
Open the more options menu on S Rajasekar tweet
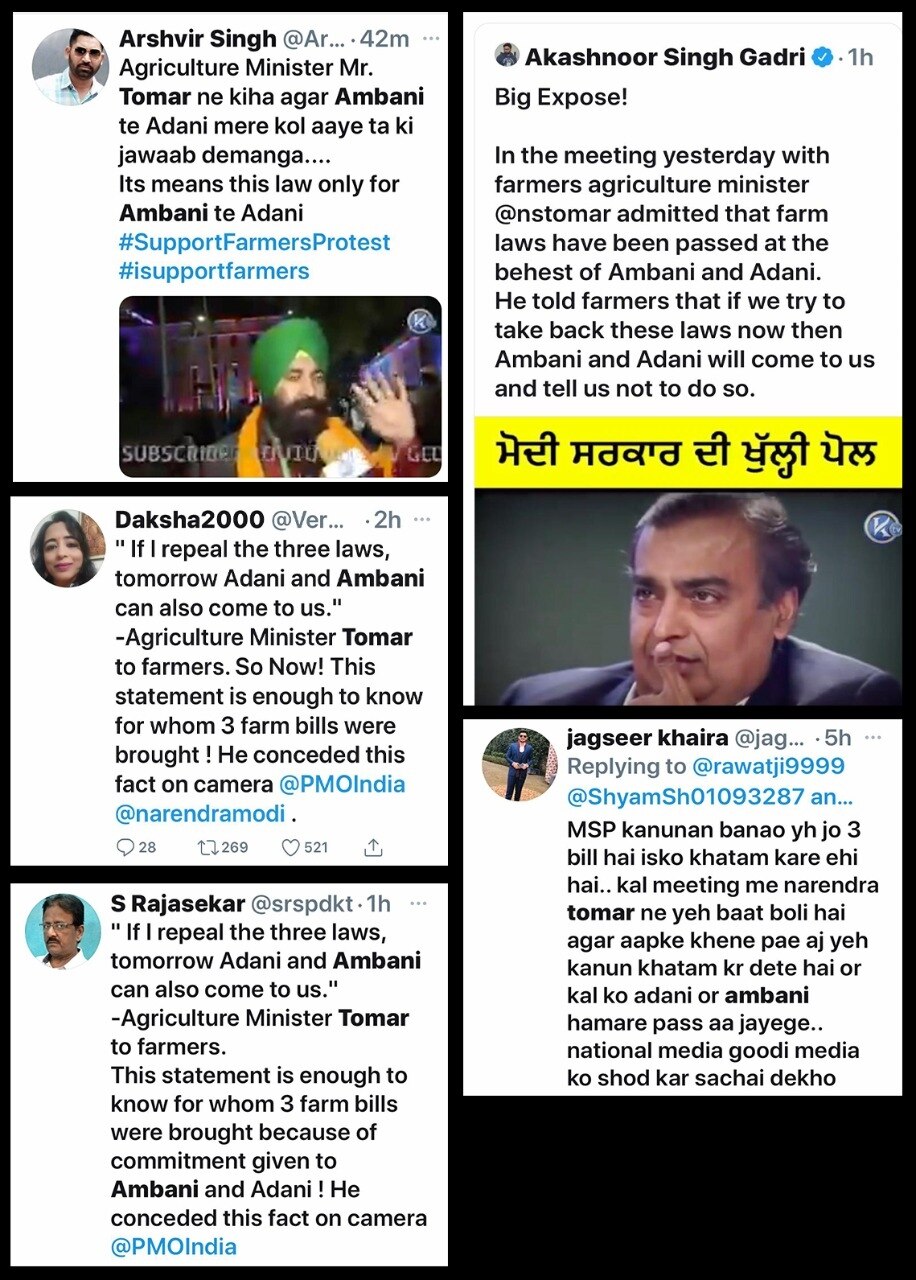(x=418, y=903)
